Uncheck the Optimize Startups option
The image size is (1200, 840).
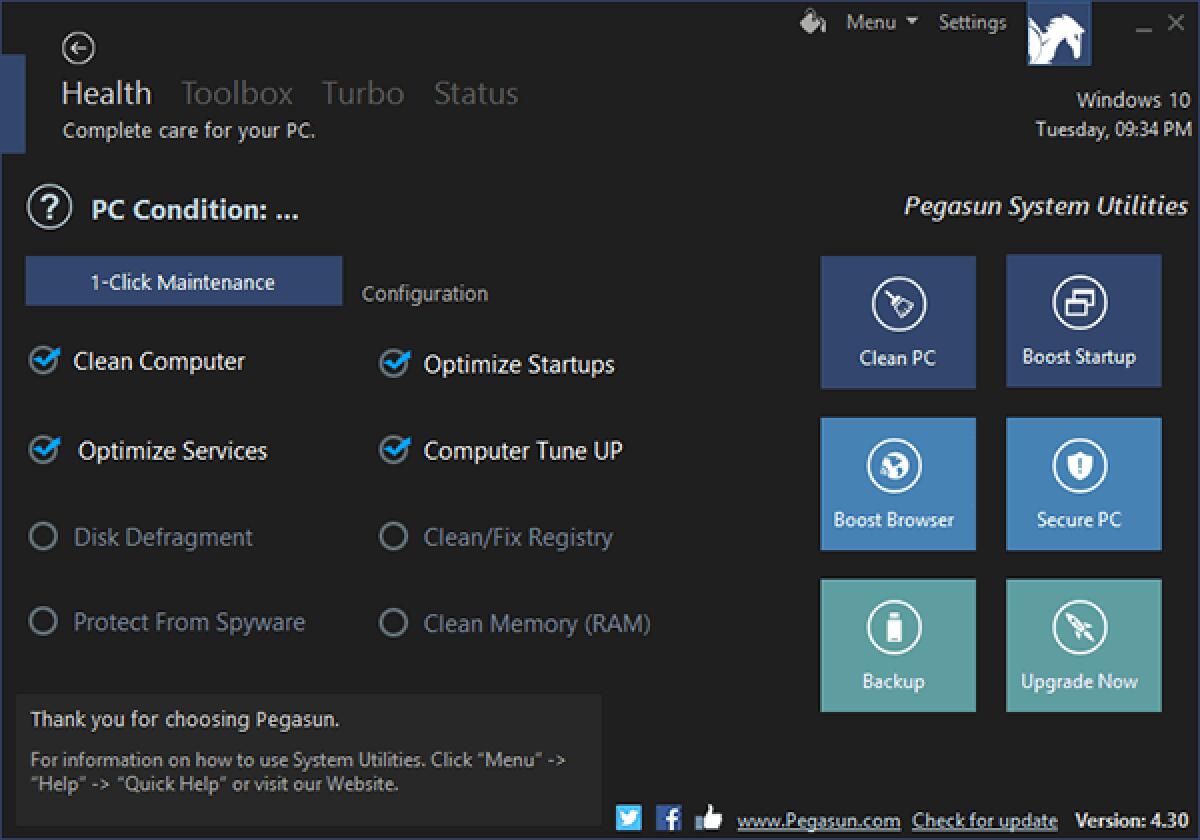pos(394,364)
